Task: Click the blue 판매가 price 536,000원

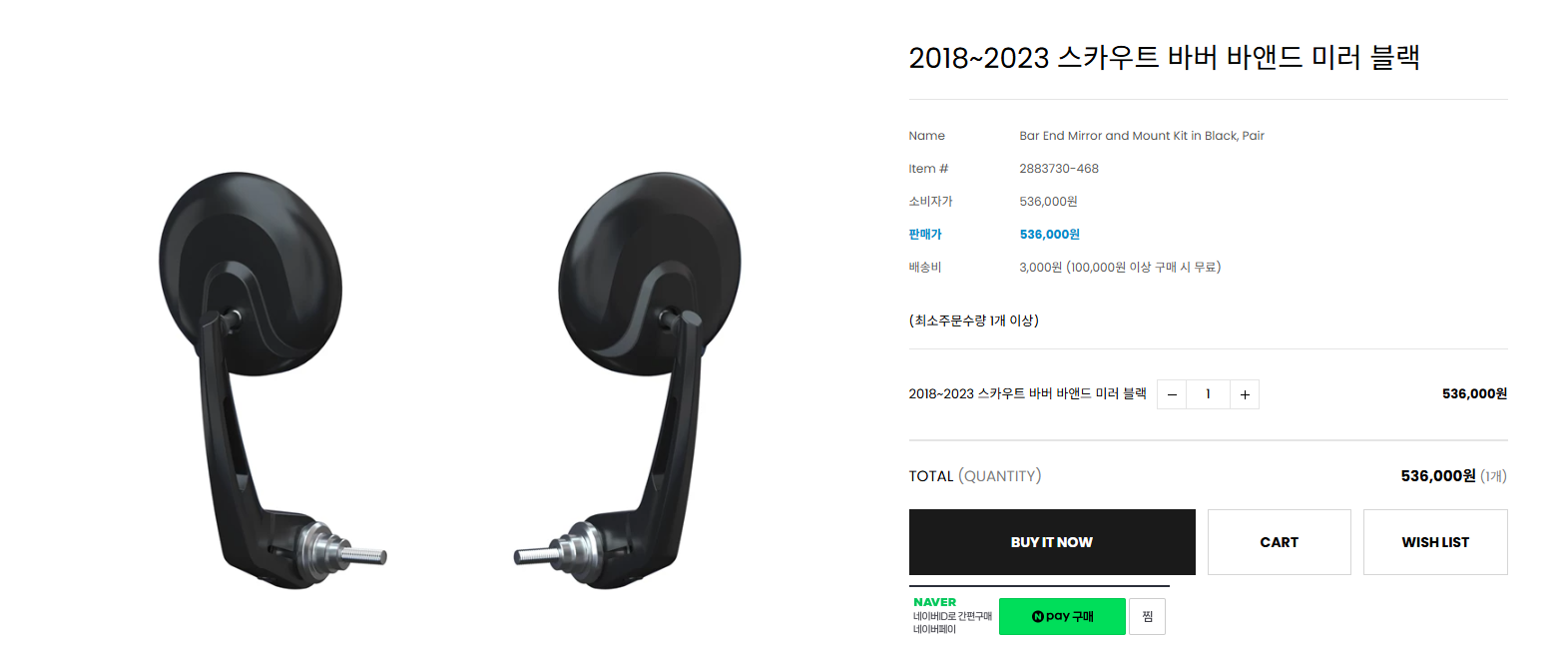Action: coord(1049,235)
